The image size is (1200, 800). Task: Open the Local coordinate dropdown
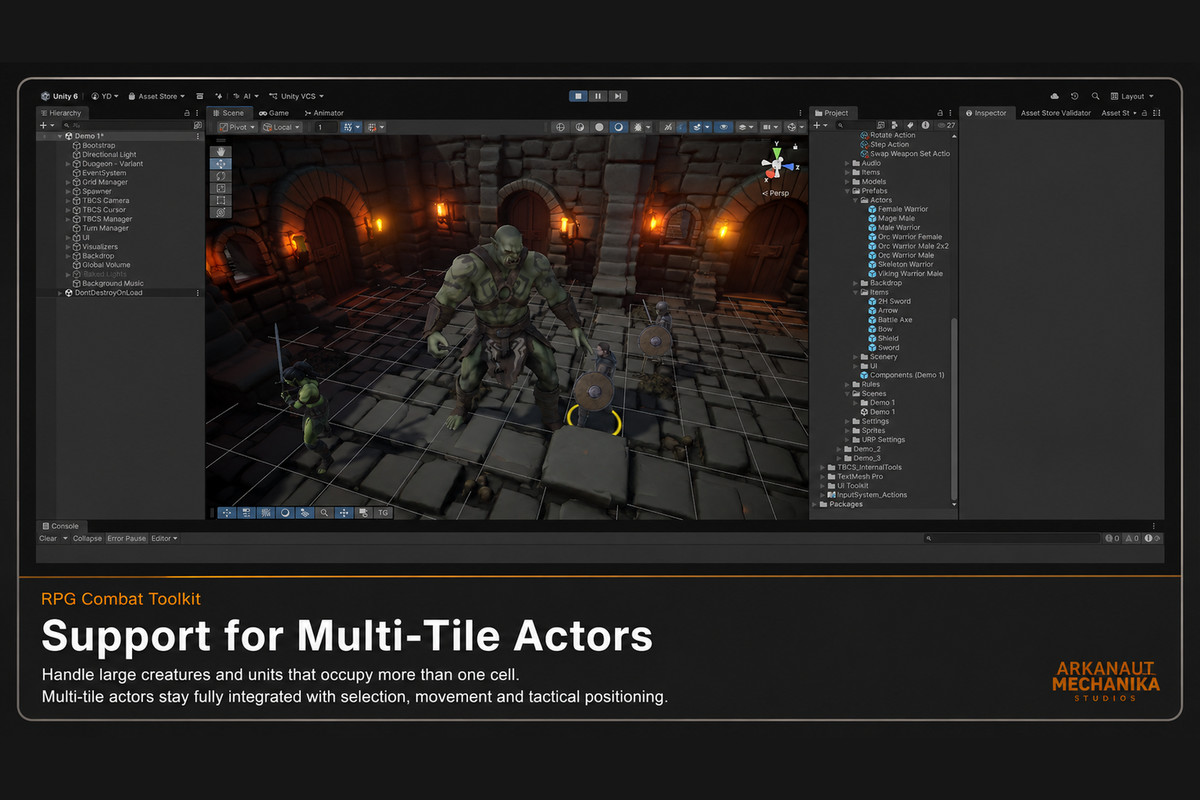pos(281,127)
